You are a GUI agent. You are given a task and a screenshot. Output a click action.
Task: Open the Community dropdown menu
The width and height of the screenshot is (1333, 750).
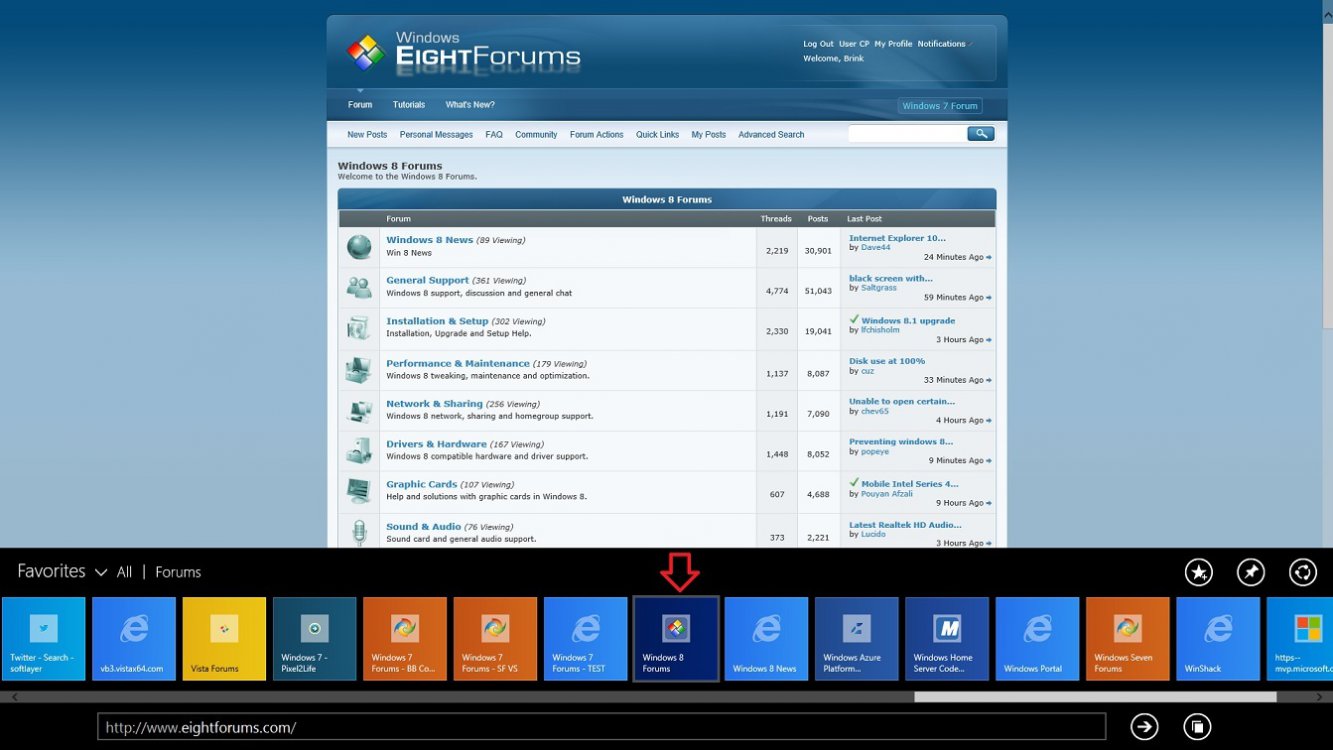click(x=536, y=135)
